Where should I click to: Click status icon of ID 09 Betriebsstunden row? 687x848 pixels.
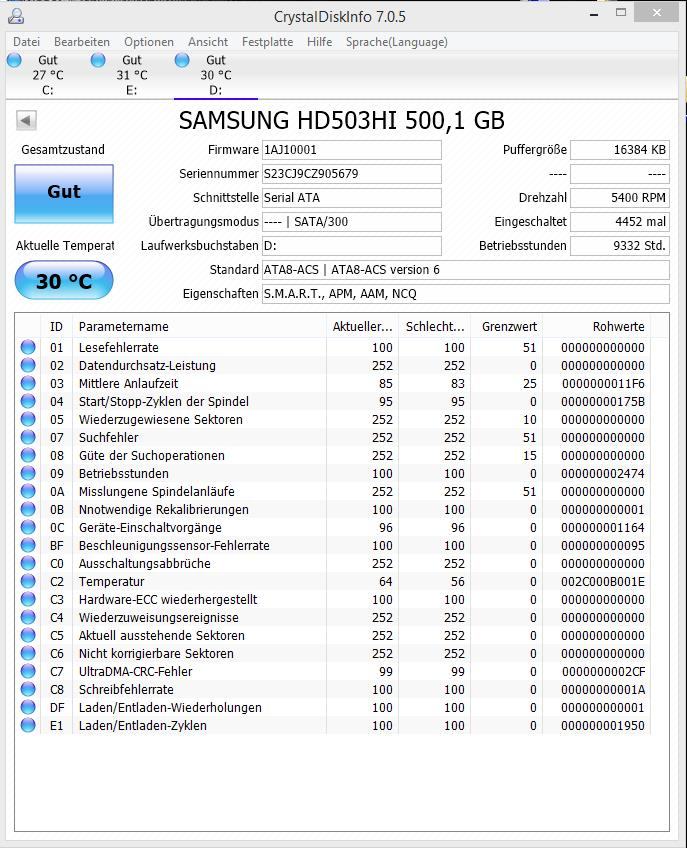[x=28, y=473]
